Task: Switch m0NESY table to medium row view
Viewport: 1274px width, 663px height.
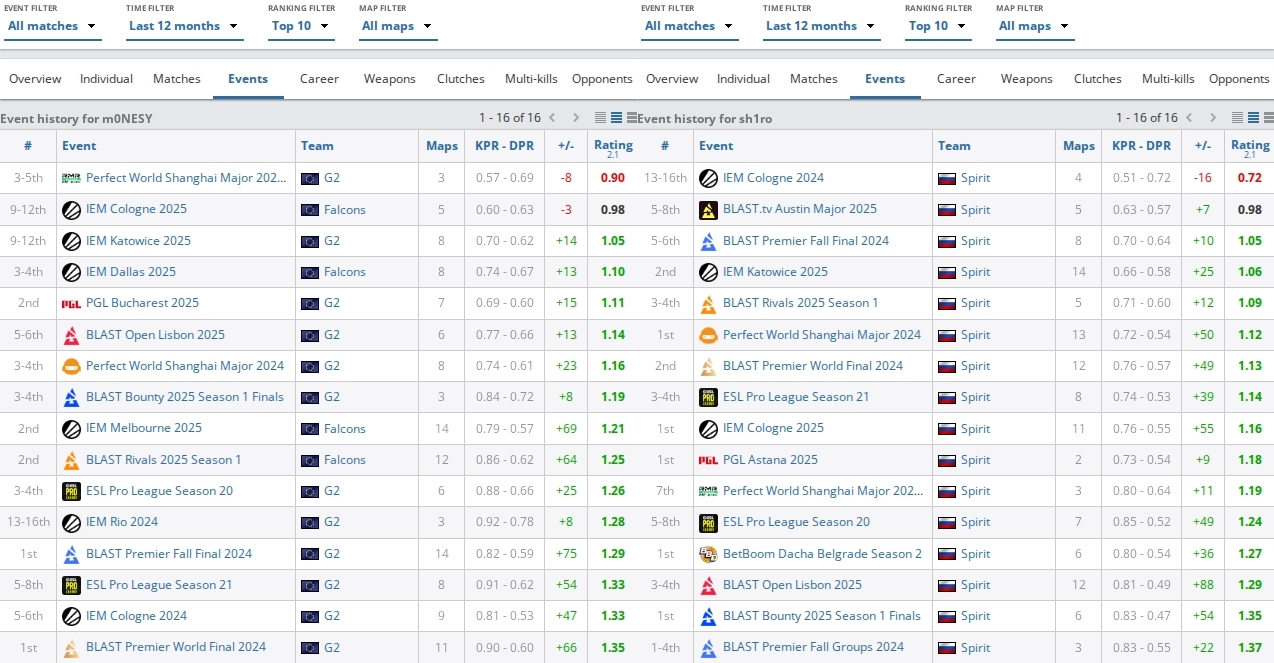Action: [616, 118]
